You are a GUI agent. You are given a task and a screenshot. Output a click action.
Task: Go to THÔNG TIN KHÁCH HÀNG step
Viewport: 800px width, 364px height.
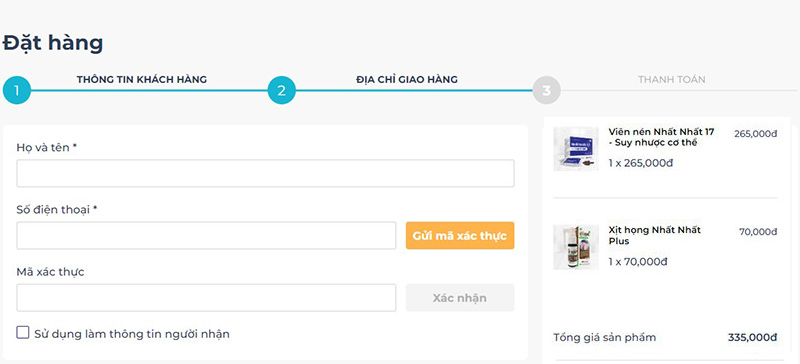[142, 80]
